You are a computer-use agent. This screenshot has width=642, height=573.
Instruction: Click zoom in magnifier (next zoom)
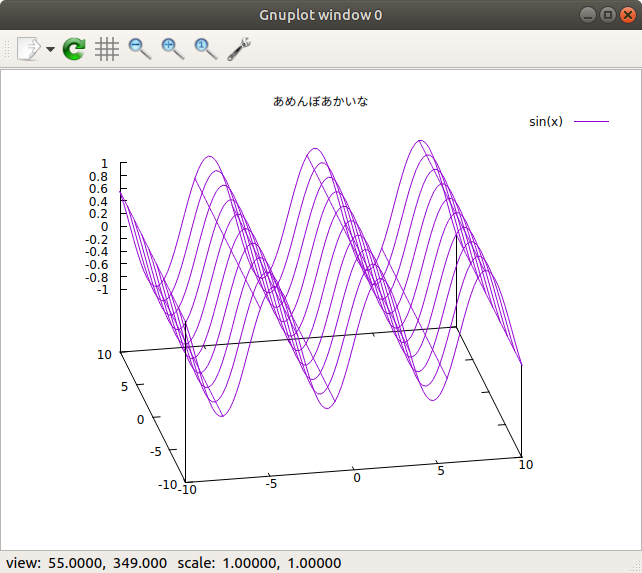pos(173,49)
